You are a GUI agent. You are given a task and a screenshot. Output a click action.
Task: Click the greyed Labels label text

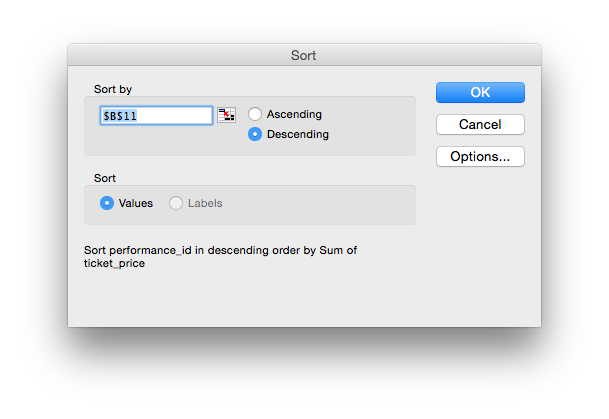205,203
